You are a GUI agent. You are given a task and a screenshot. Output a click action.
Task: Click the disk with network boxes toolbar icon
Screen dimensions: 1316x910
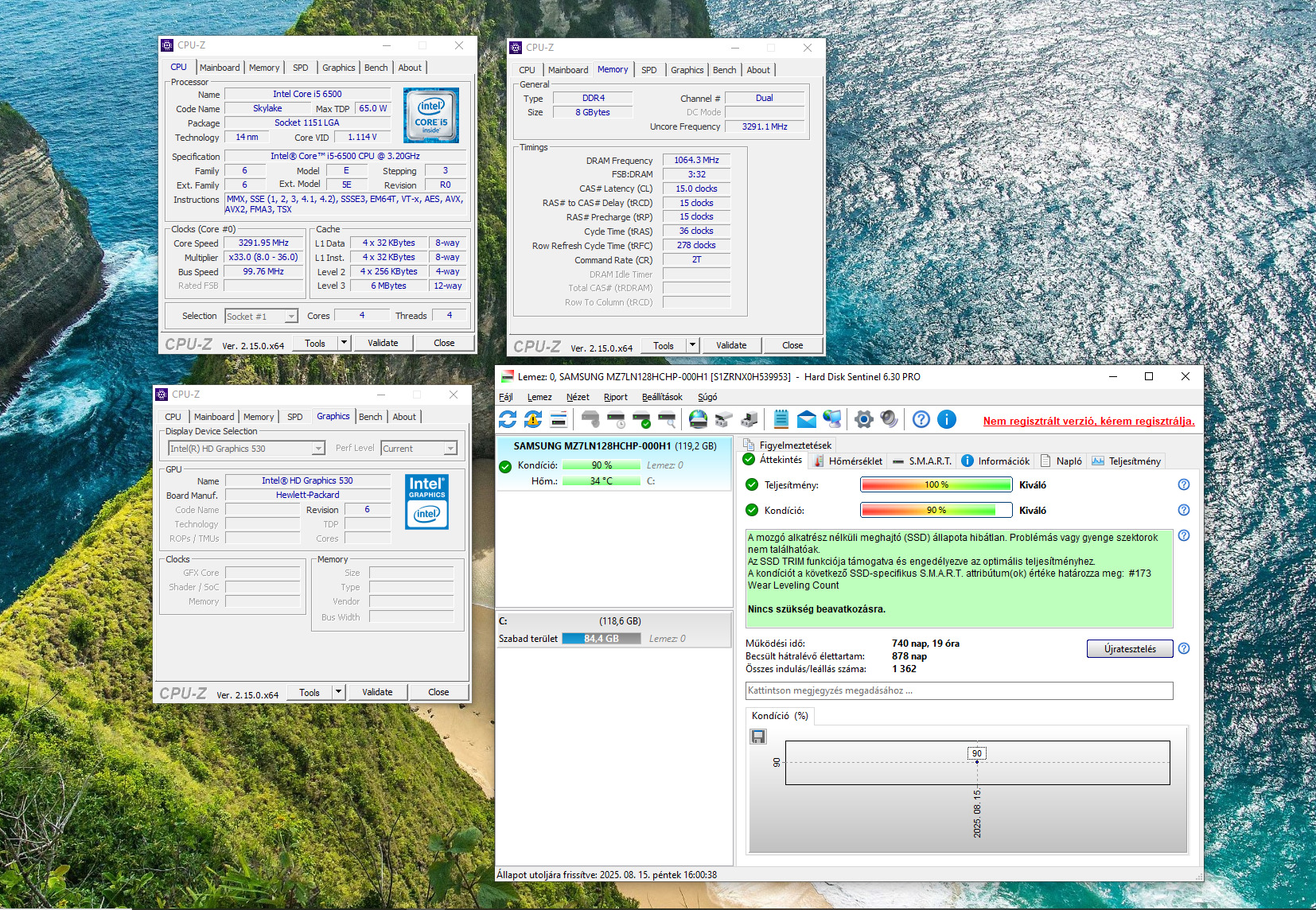pyautogui.click(x=723, y=419)
